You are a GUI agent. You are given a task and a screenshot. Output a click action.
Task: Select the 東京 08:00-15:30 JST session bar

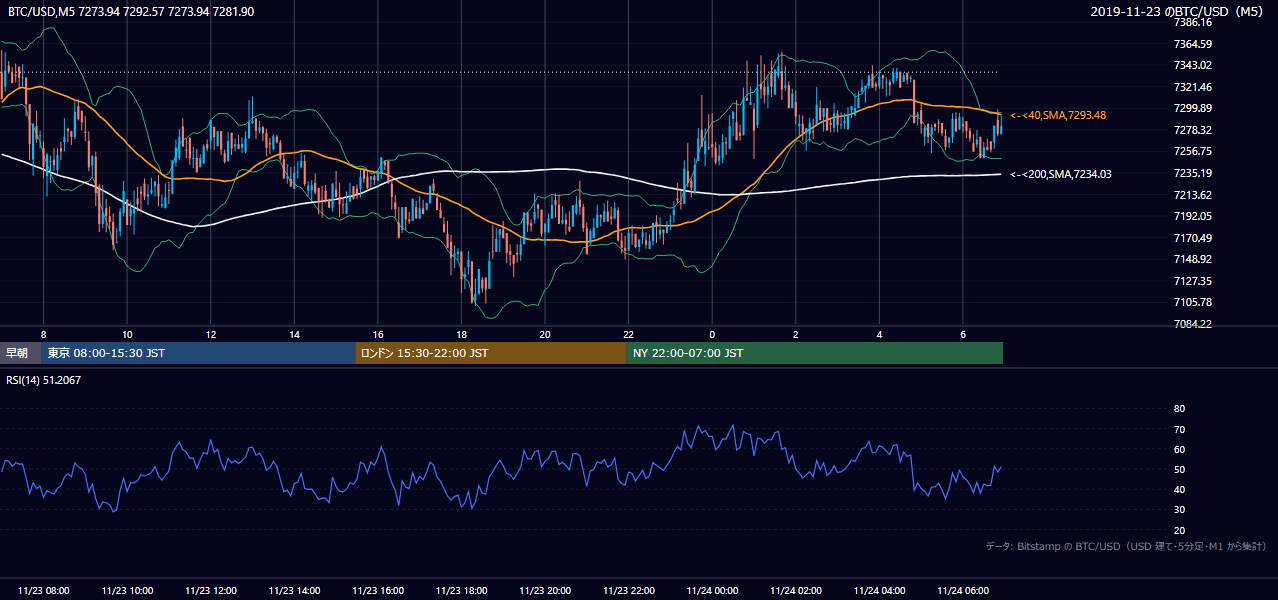point(198,353)
